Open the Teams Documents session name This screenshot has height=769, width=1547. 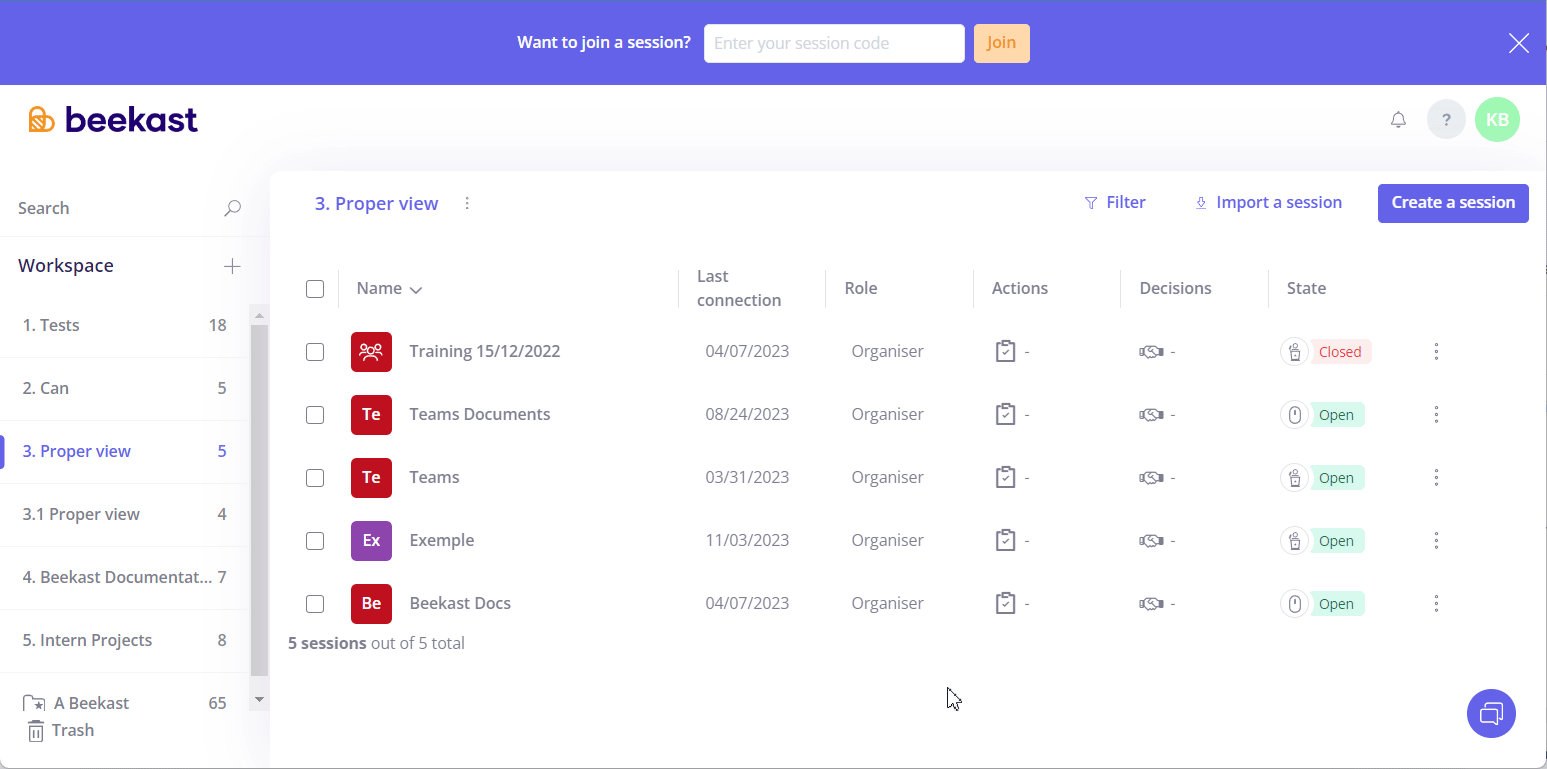[480, 414]
